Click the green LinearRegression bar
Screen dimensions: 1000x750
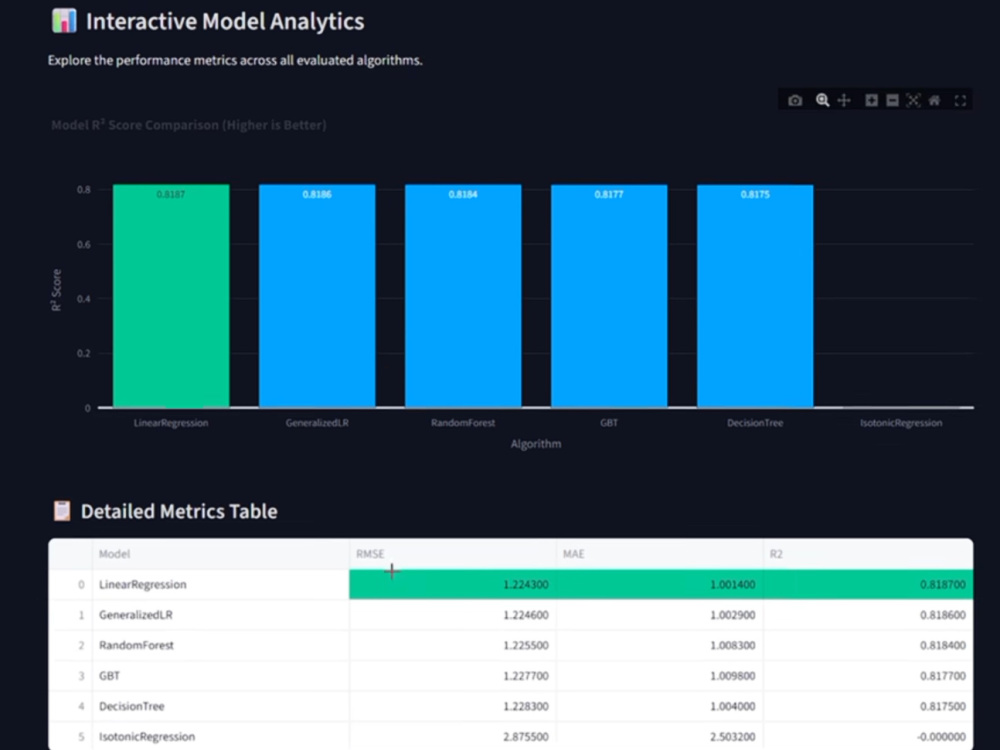pyautogui.click(x=171, y=296)
